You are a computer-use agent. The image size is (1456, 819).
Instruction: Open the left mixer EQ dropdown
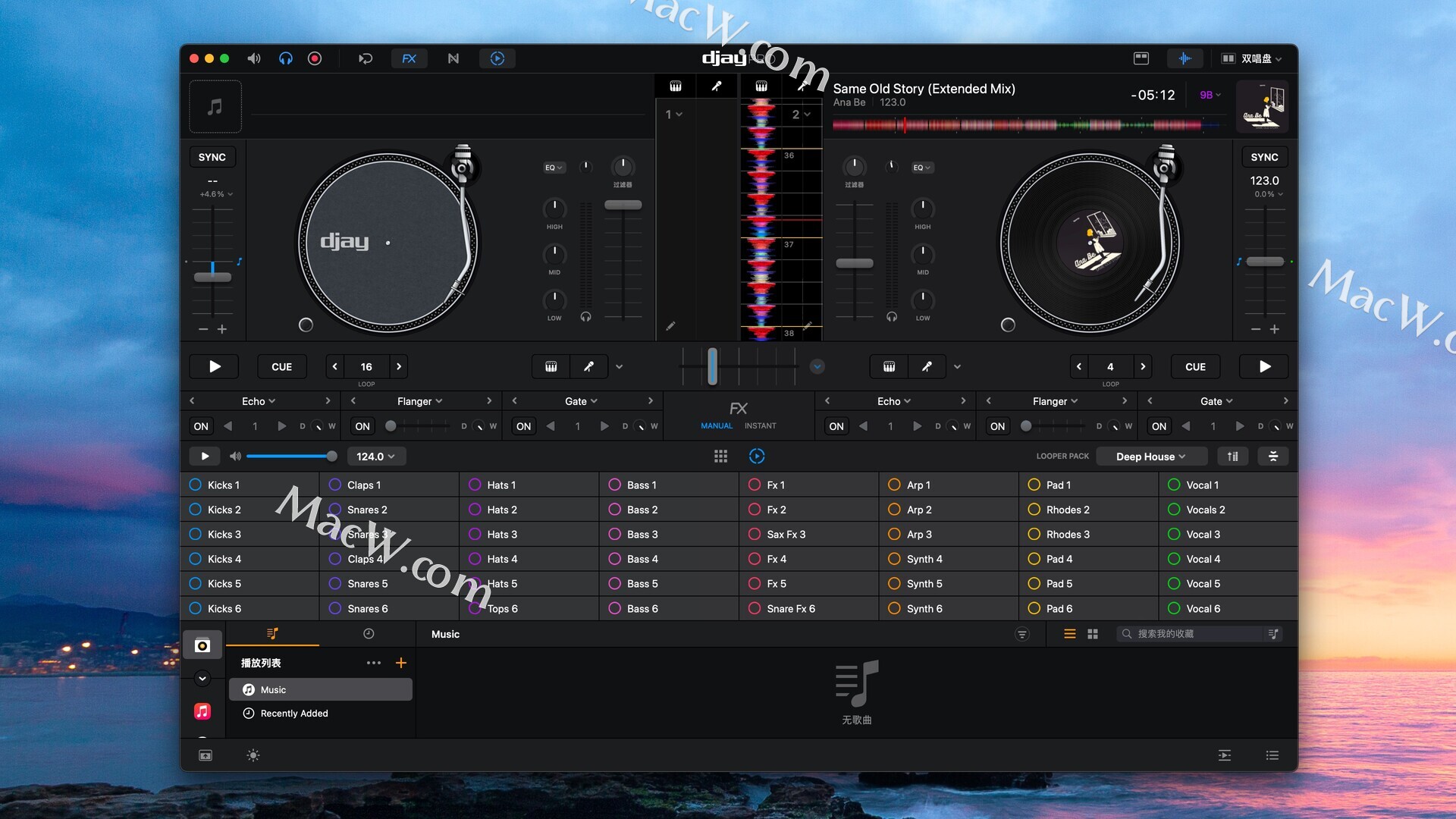coord(554,168)
